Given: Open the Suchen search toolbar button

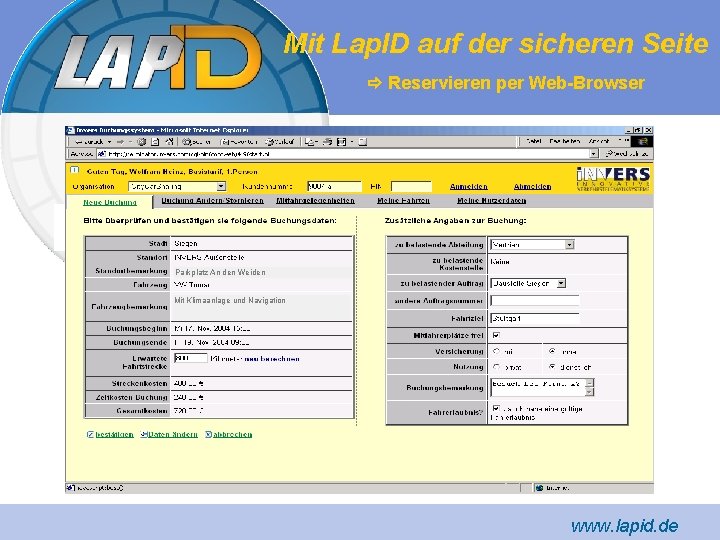Looking at the screenshot, I should pyautogui.click(x=197, y=142).
